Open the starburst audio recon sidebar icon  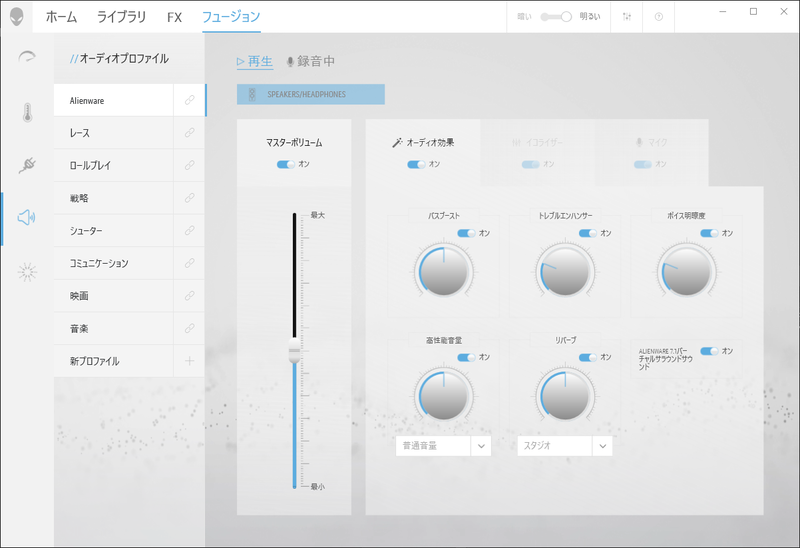(x=27, y=272)
